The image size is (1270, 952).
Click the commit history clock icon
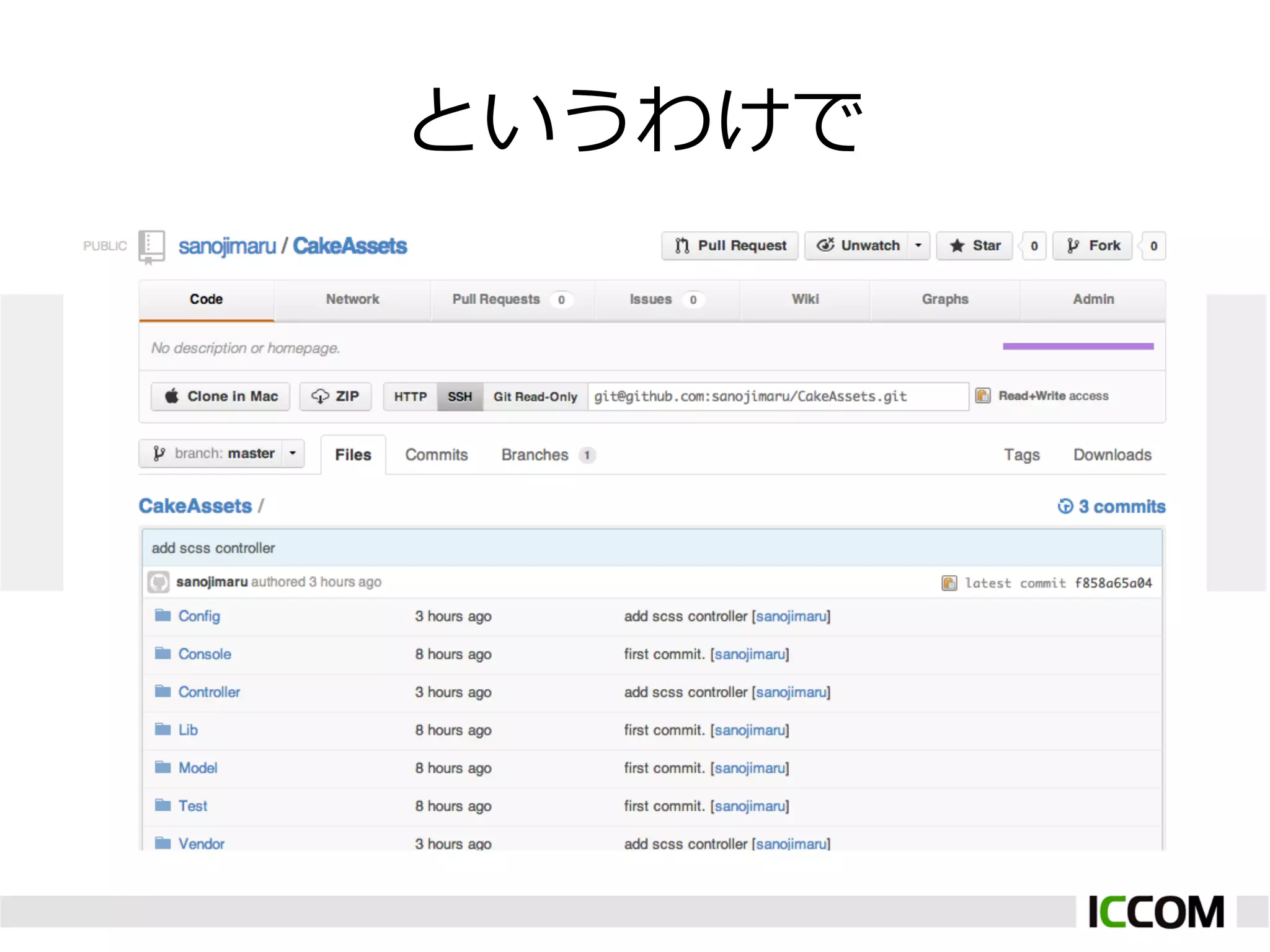[1065, 506]
